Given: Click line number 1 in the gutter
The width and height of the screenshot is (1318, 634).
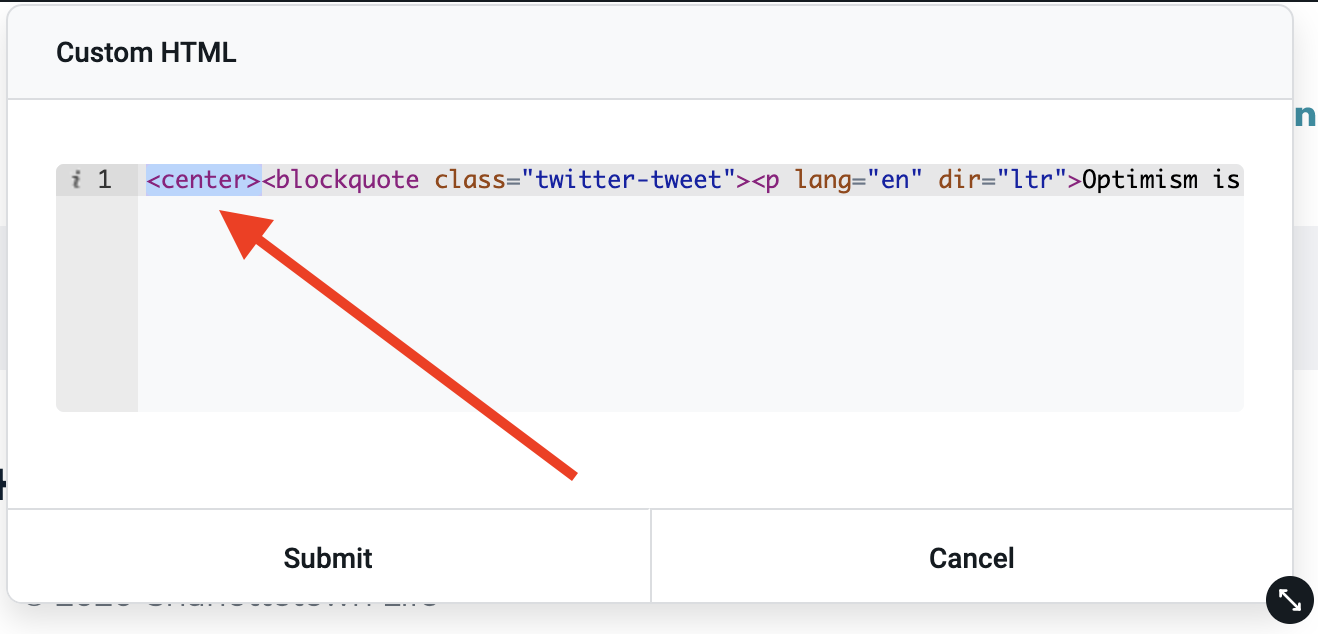Looking at the screenshot, I should click(104, 180).
